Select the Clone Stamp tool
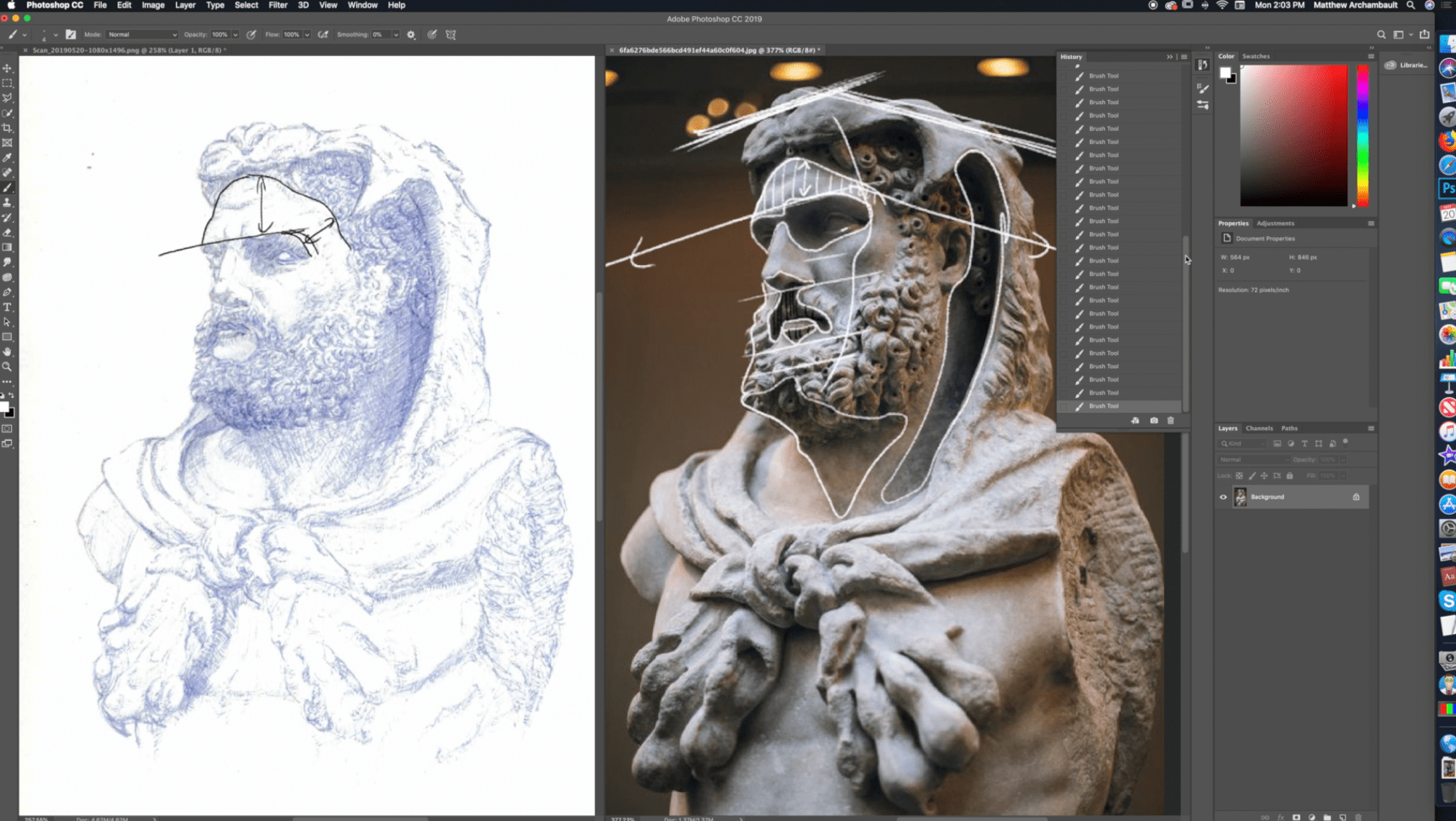 (7, 203)
